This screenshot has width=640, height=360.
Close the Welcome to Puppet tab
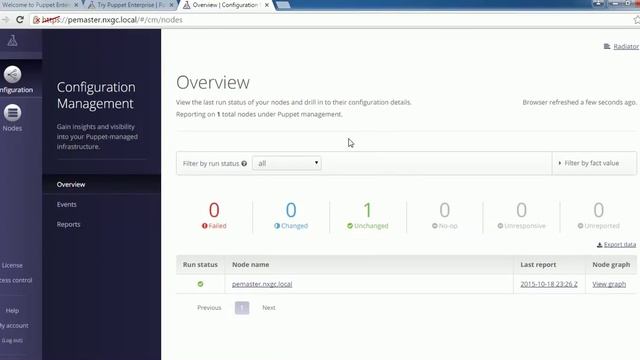point(76,5)
